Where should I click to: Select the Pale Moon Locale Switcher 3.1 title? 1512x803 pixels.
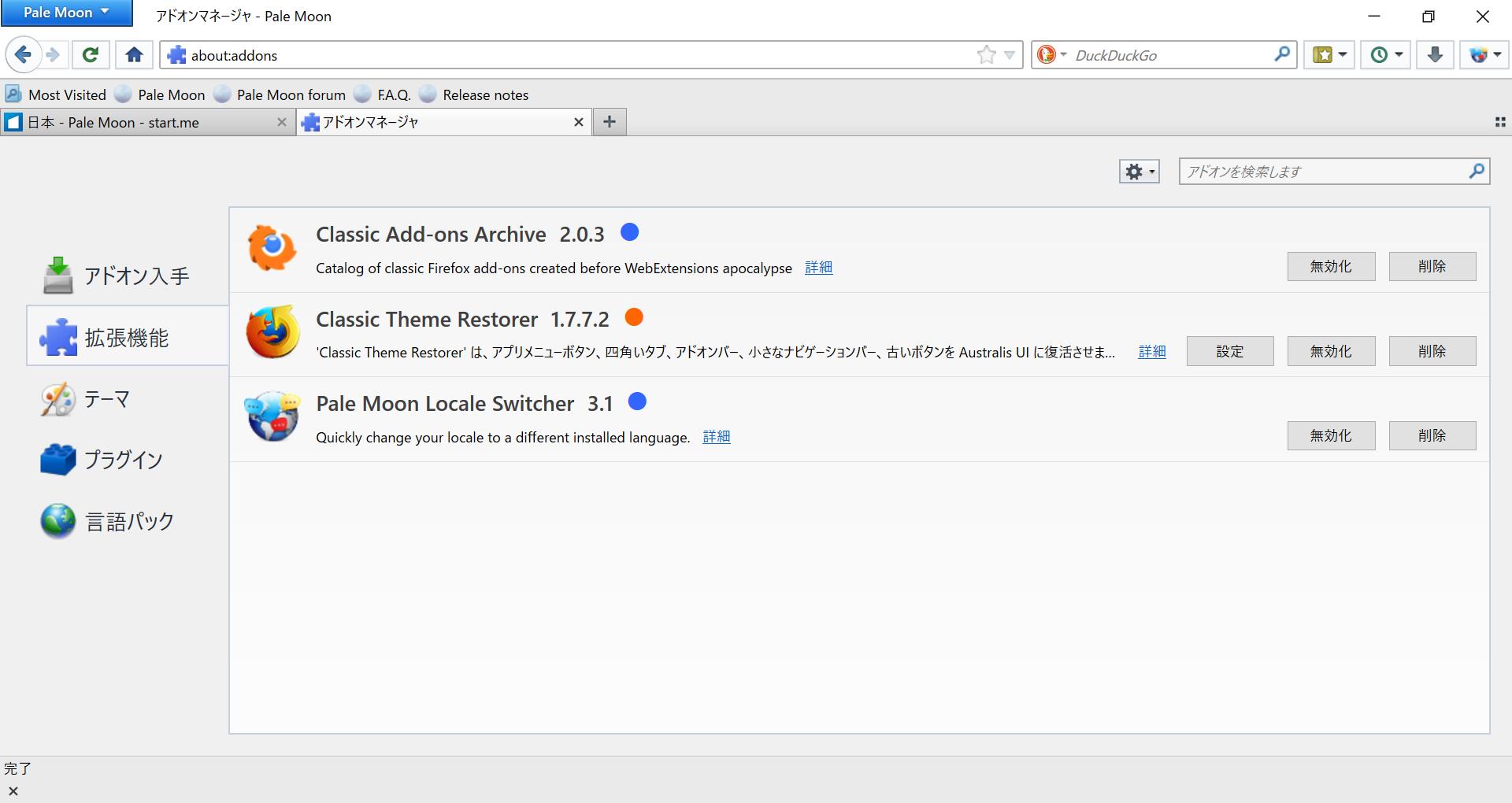pos(465,403)
